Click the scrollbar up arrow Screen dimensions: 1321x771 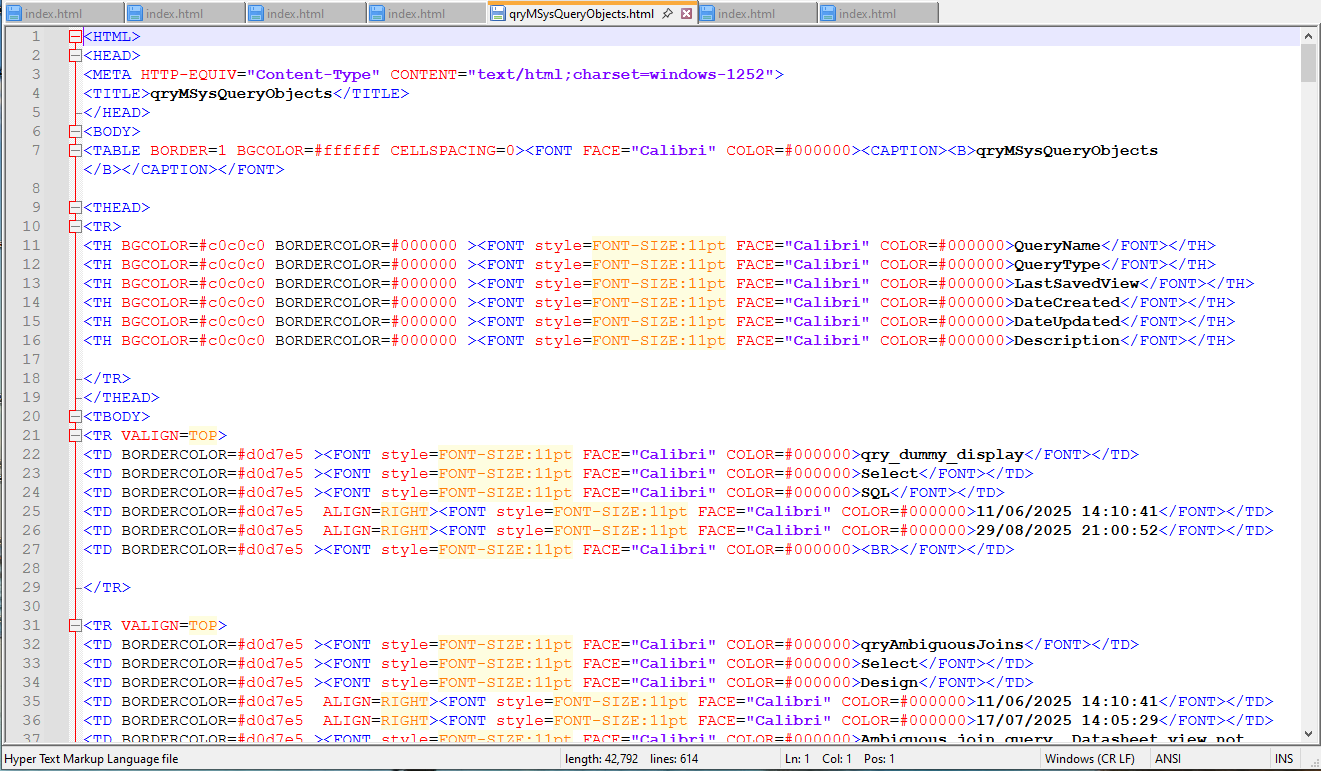[1308, 36]
